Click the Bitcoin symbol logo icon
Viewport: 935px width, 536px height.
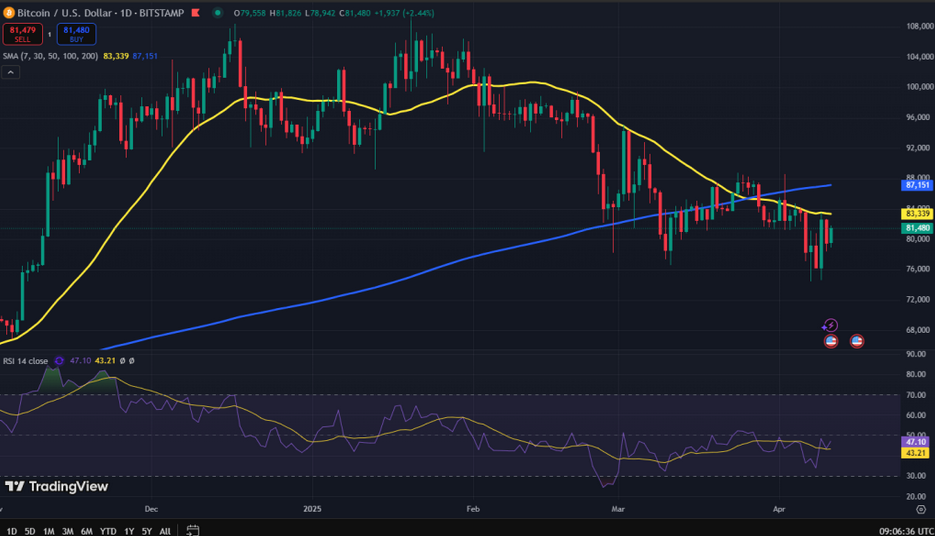8,13
